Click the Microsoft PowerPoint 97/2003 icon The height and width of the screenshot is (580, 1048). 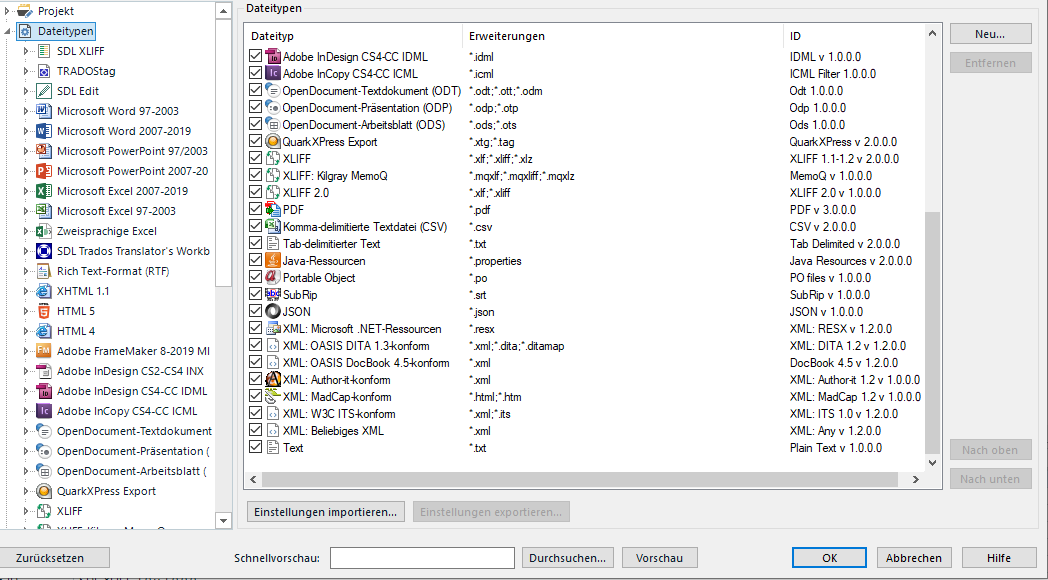(x=44, y=151)
